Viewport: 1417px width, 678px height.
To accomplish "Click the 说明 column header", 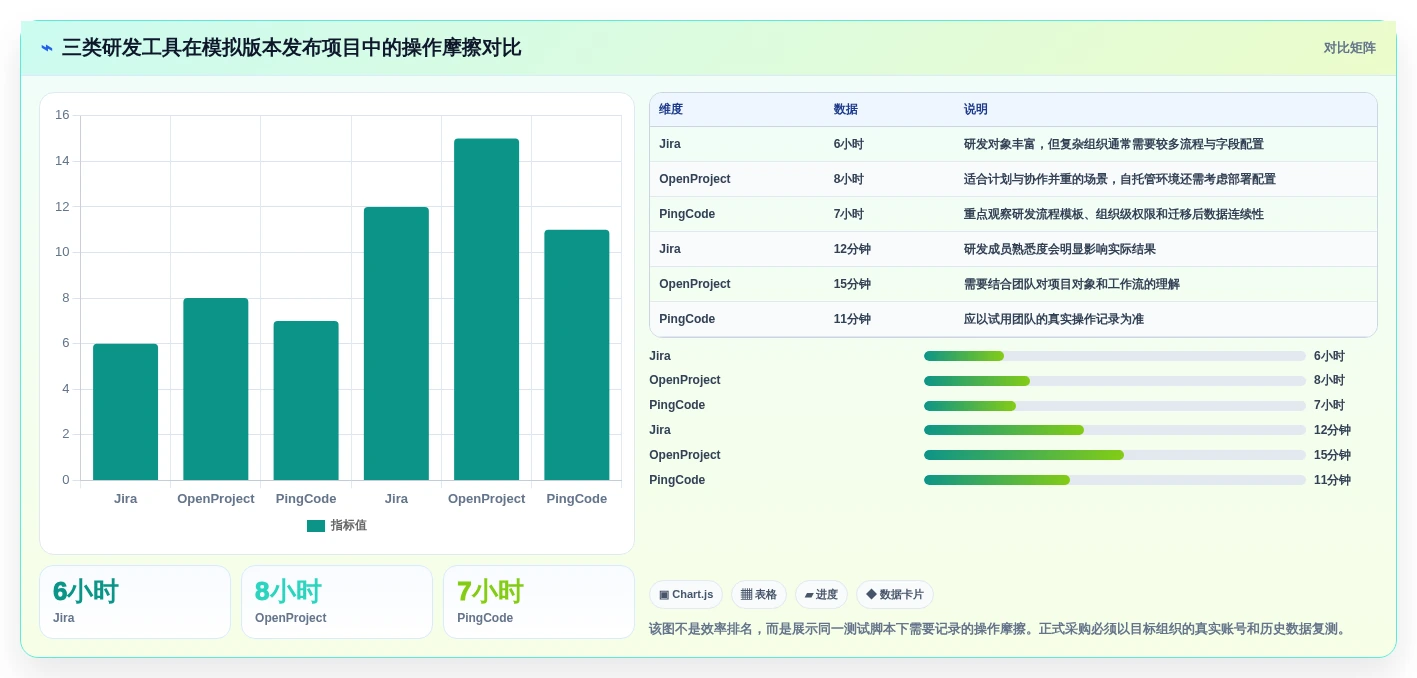I will pos(975,110).
